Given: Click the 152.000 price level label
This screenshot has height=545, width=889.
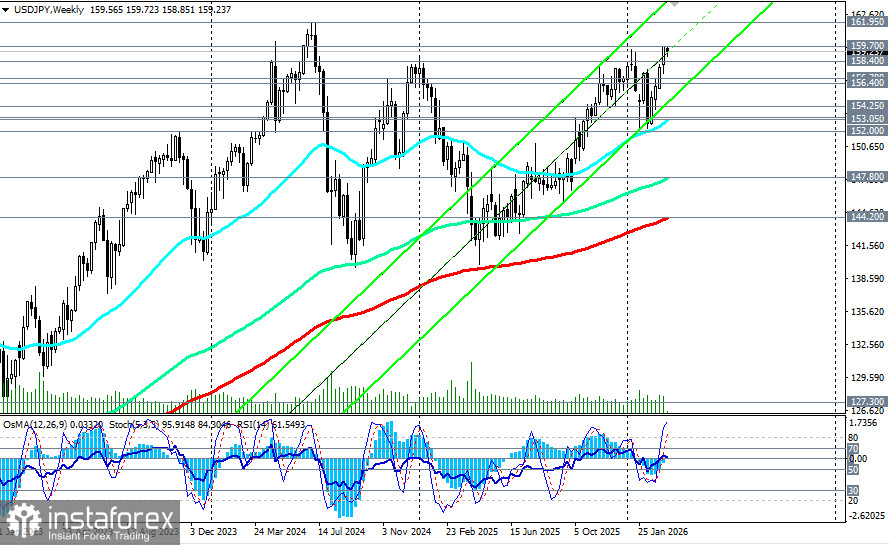Looking at the screenshot, I should pos(867,130).
